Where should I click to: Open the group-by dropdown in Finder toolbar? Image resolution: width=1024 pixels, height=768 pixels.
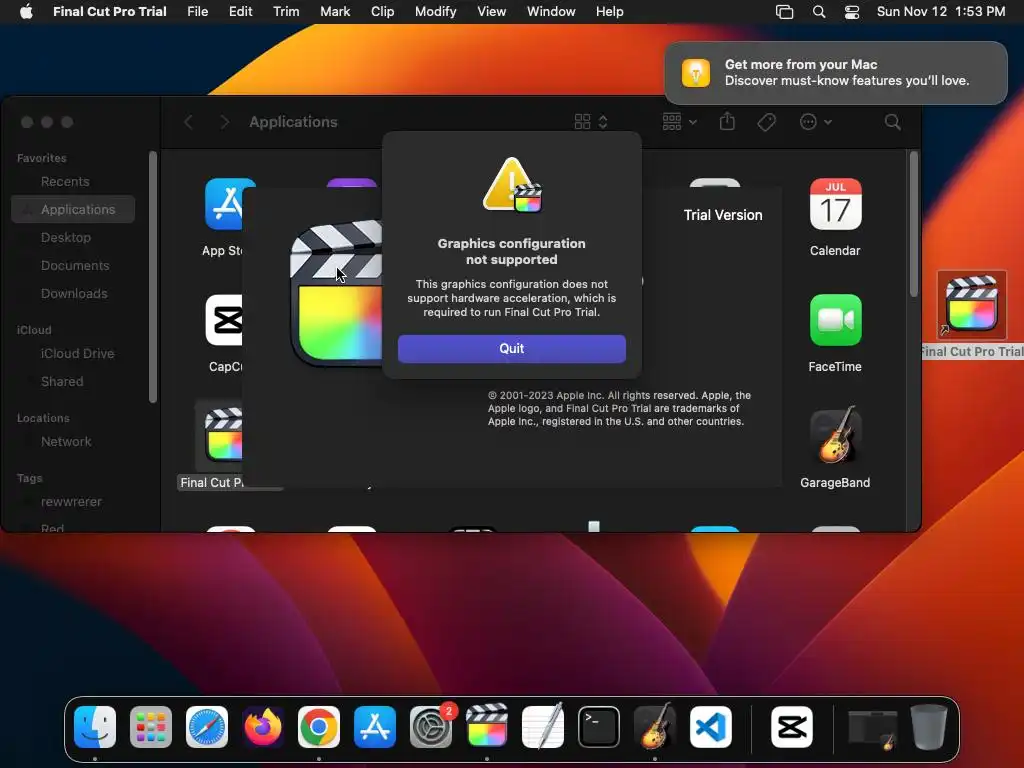click(679, 122)
